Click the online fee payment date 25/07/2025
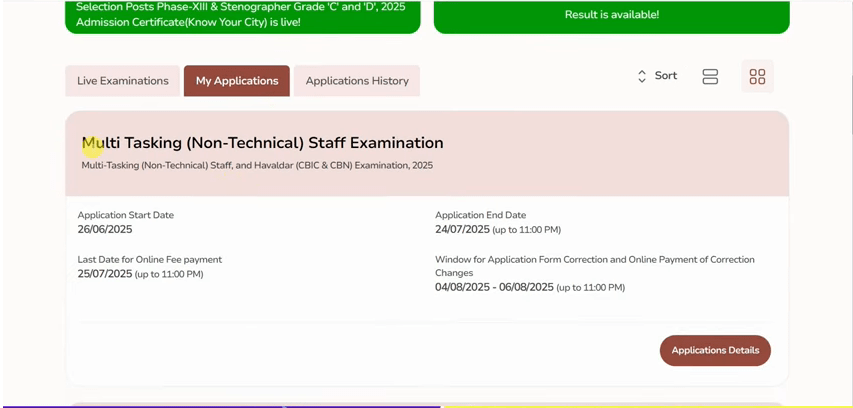The image size is (853, 408). point(105,274)
